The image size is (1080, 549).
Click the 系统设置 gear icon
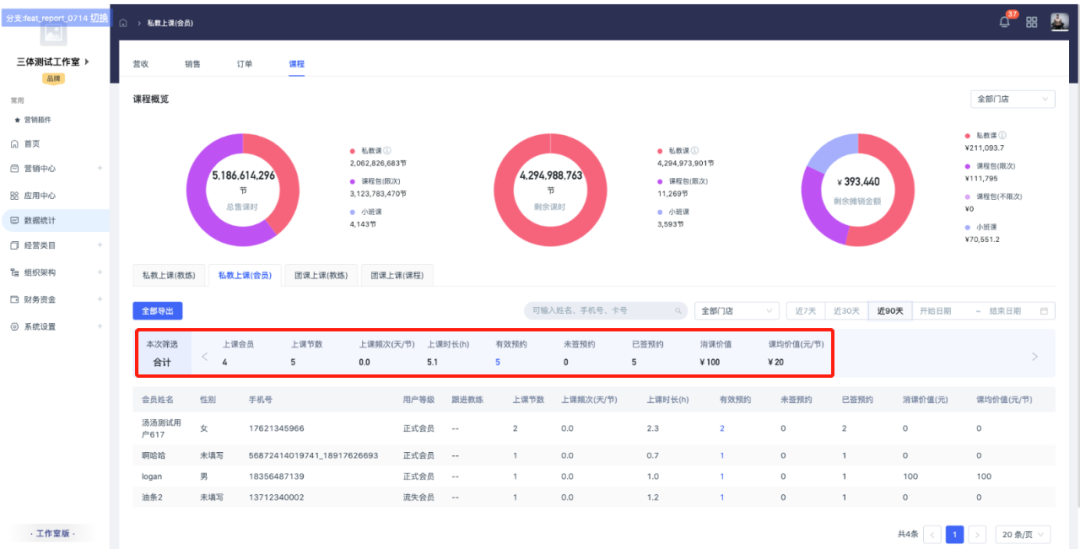[14, 327]
